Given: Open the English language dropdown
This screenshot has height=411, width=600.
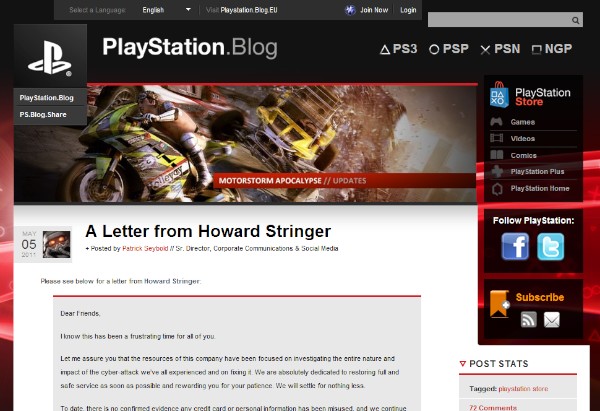Looking at the screenshot, I should (x=166, y=10).
